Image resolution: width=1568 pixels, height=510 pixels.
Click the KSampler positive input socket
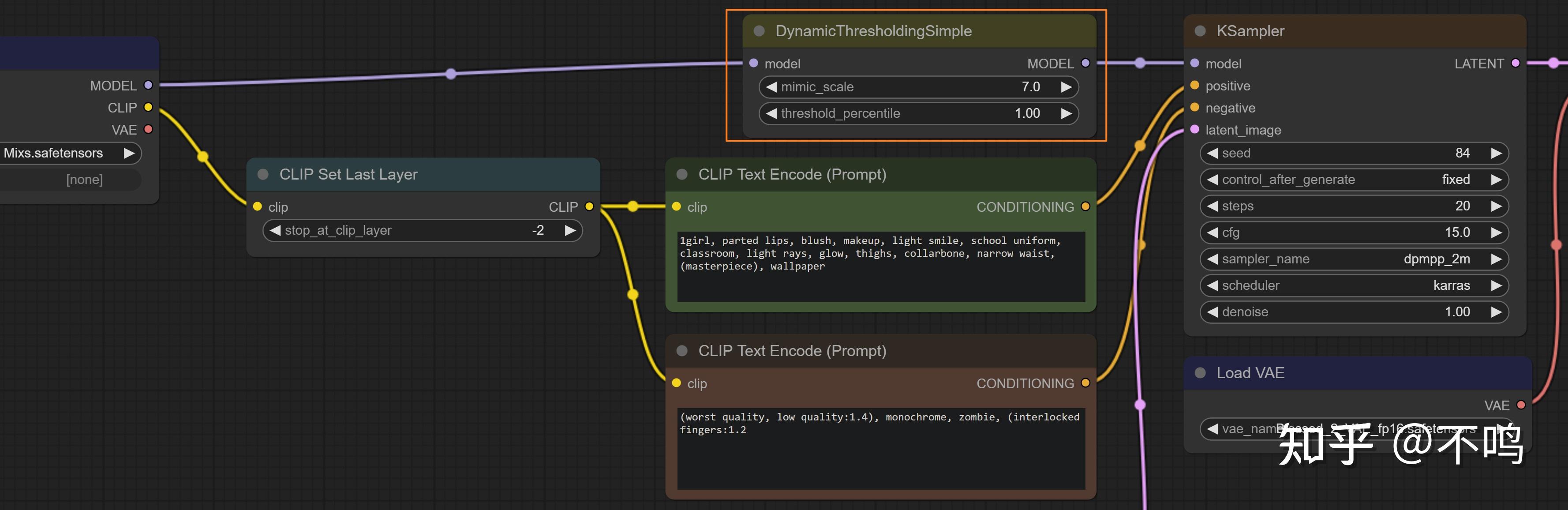(1194, 86)
